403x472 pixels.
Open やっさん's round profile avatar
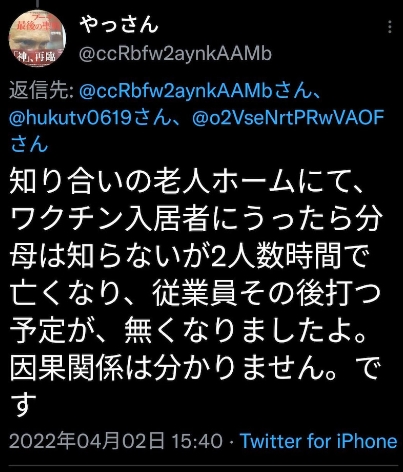coord(36,38)
